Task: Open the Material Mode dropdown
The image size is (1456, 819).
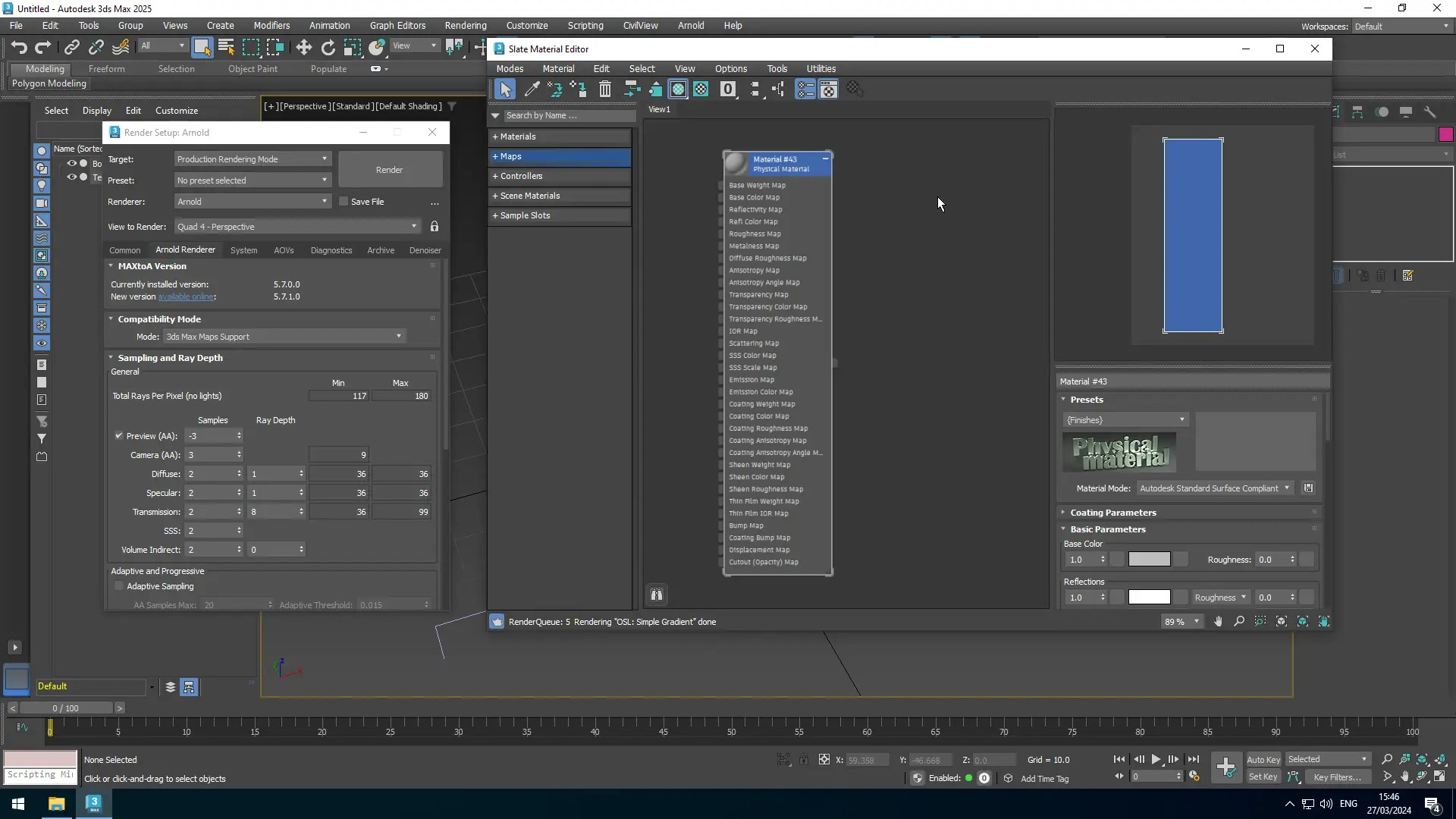Action: click(1214, 488)
